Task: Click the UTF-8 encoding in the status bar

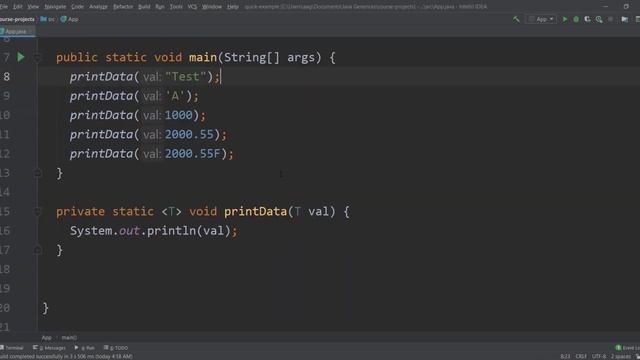Action: point(599,356)
